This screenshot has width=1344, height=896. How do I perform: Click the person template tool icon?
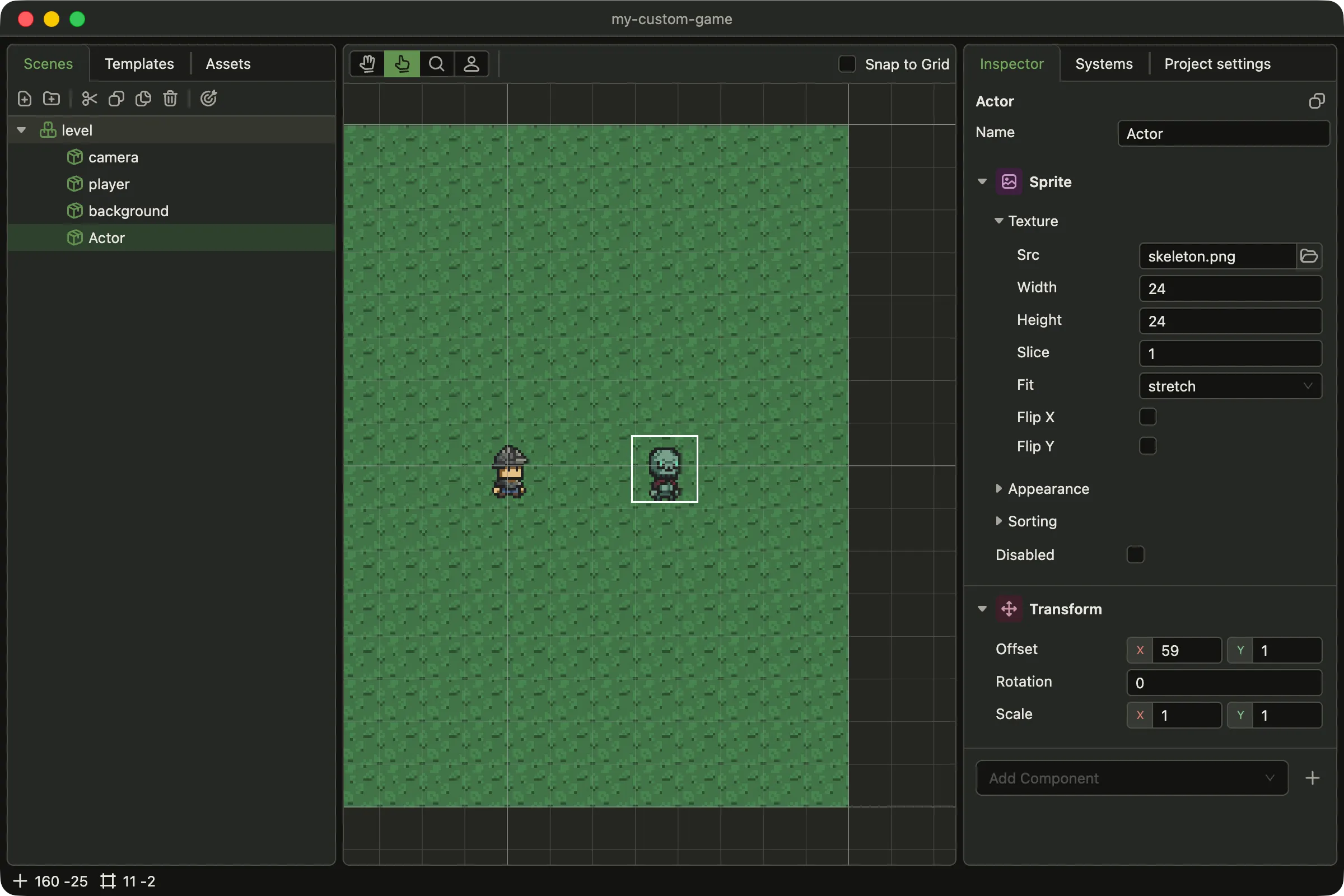[x=472, y=64]
